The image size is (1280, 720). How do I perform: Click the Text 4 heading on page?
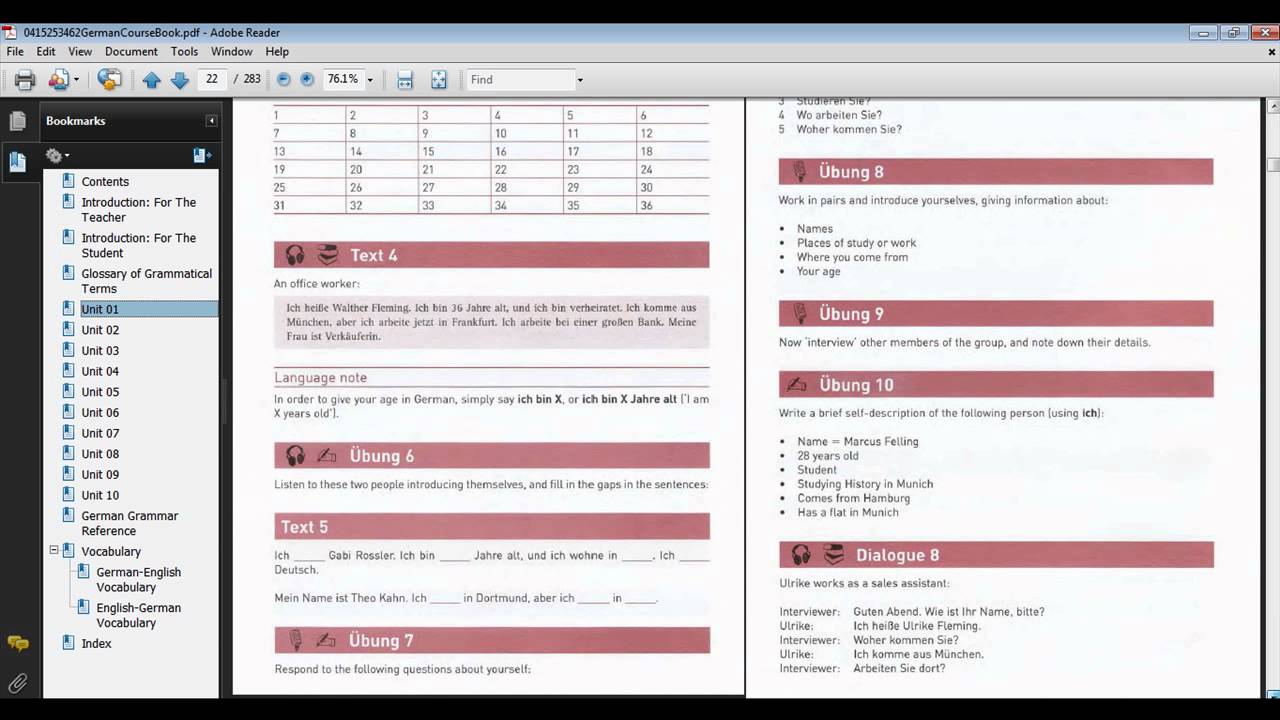pyautogui.click(x=373, y=255)
